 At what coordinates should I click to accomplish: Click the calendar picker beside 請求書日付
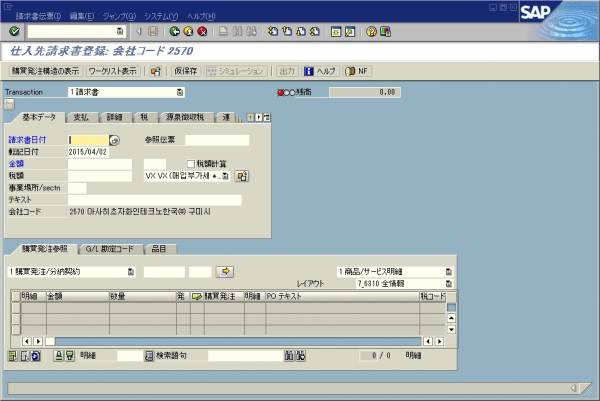(113, 140)
